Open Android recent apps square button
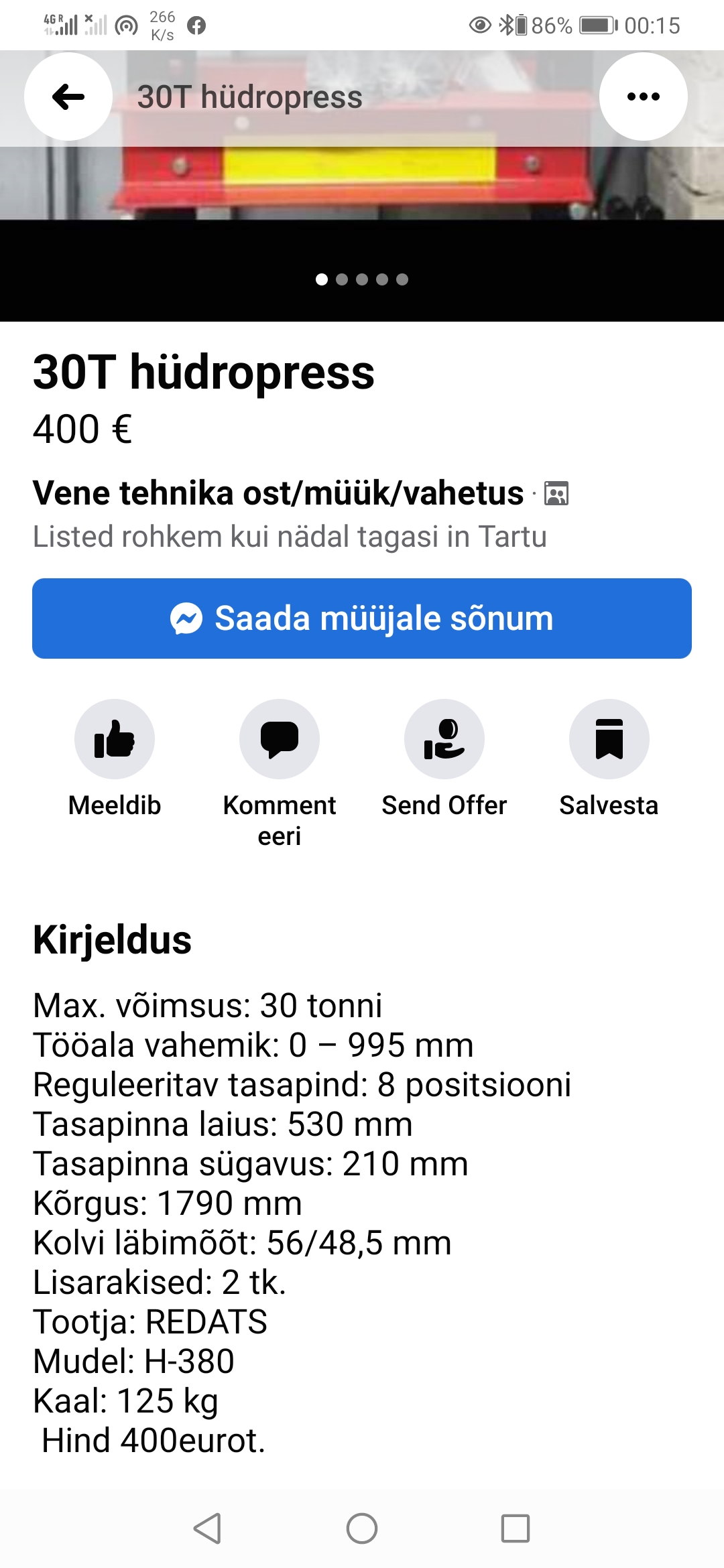 (x=516, y=1528)
